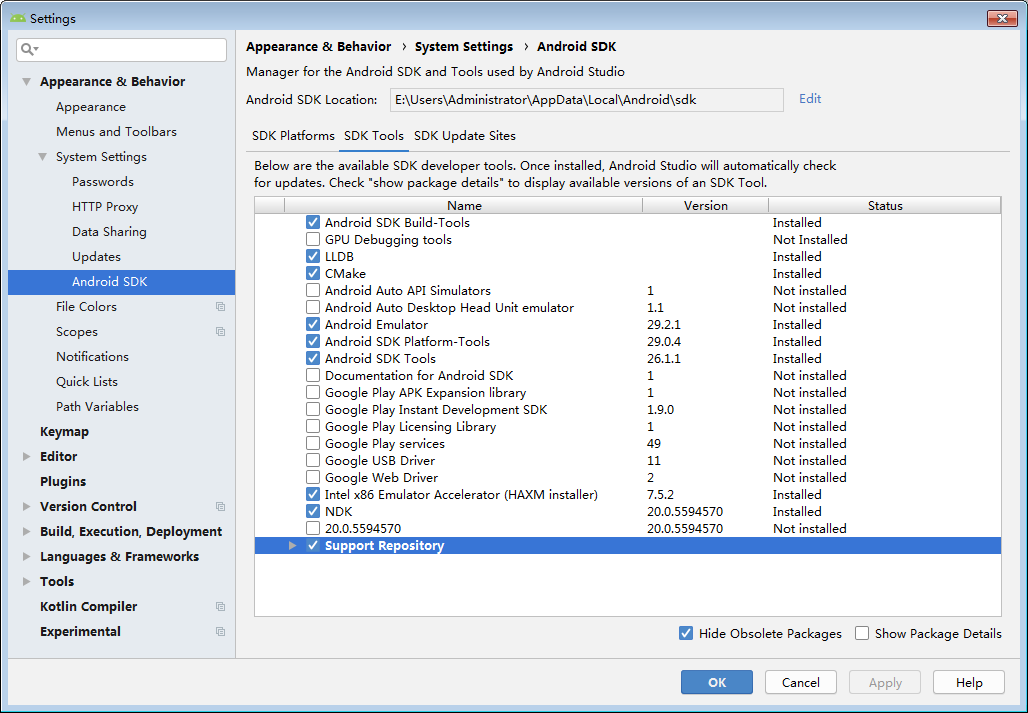
Task: Click version 29.0.4 of Platform-Tools
Action: [x=663, y=341]
